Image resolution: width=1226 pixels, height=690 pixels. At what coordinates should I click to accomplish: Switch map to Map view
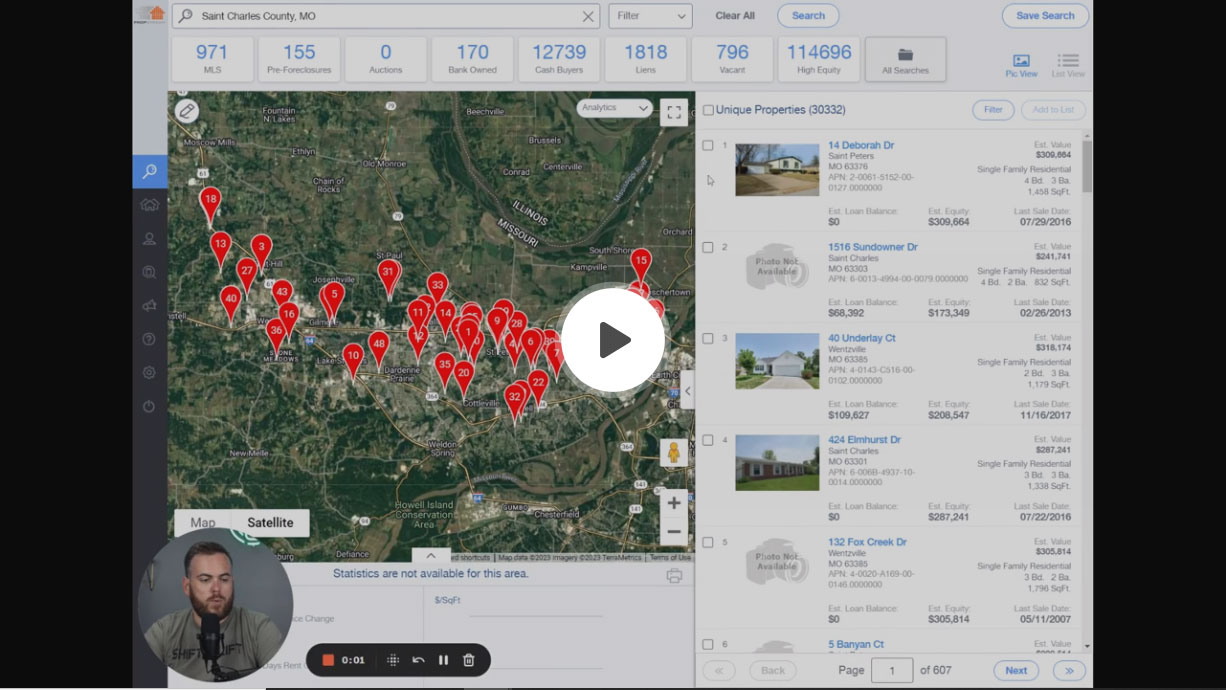tap(203, 523)
